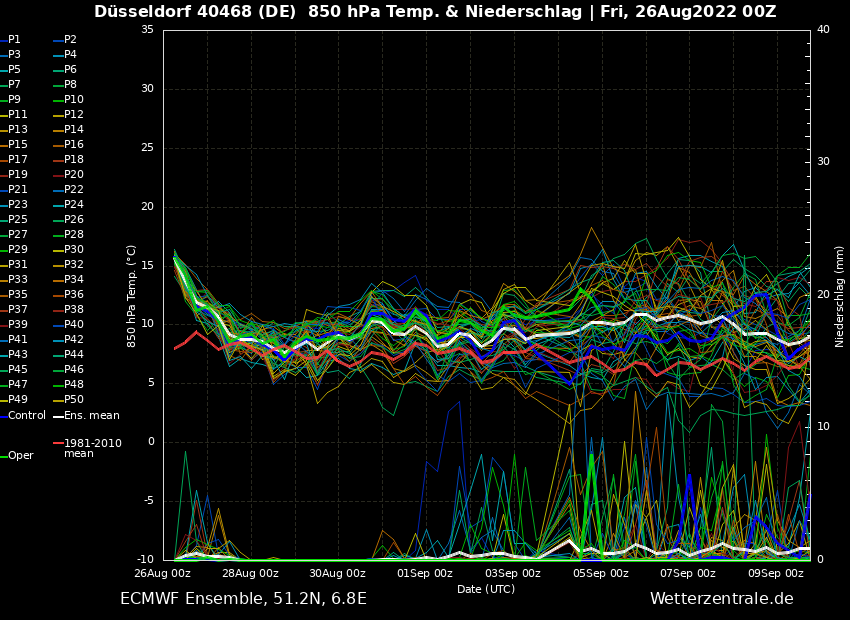Click the 28Aug 00z axis label

click(x=250, y=573)
